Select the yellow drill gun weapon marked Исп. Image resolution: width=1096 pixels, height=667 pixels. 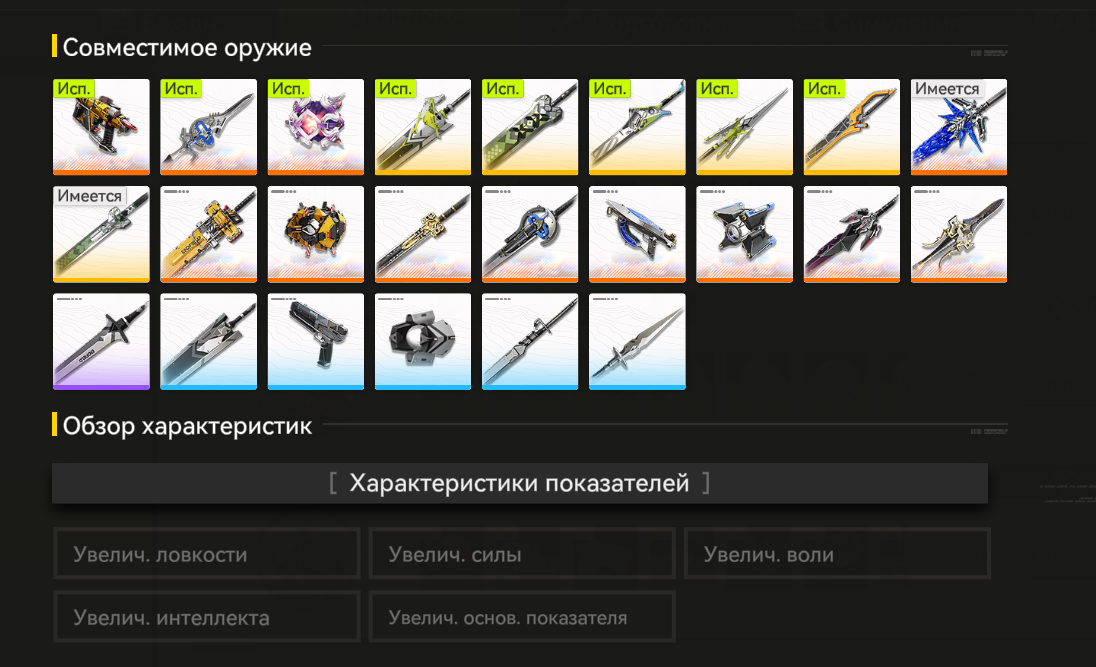[101, 127]
